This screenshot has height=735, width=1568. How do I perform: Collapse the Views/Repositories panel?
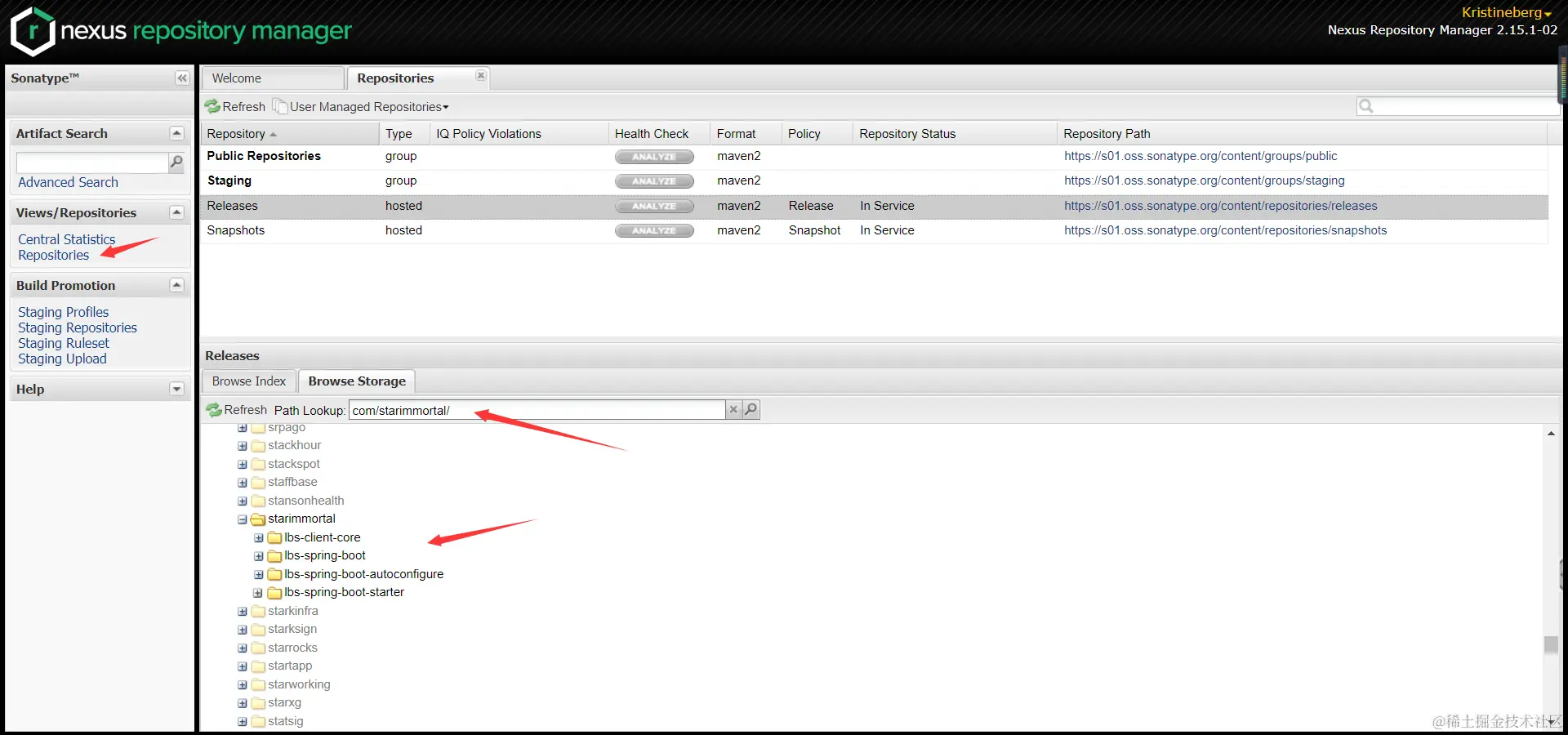(x=176, y=212)
